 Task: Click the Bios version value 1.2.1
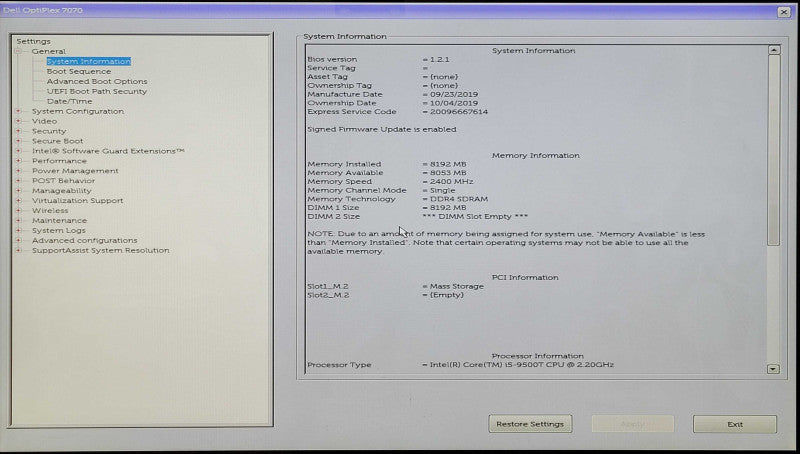(x=440, y=60)
